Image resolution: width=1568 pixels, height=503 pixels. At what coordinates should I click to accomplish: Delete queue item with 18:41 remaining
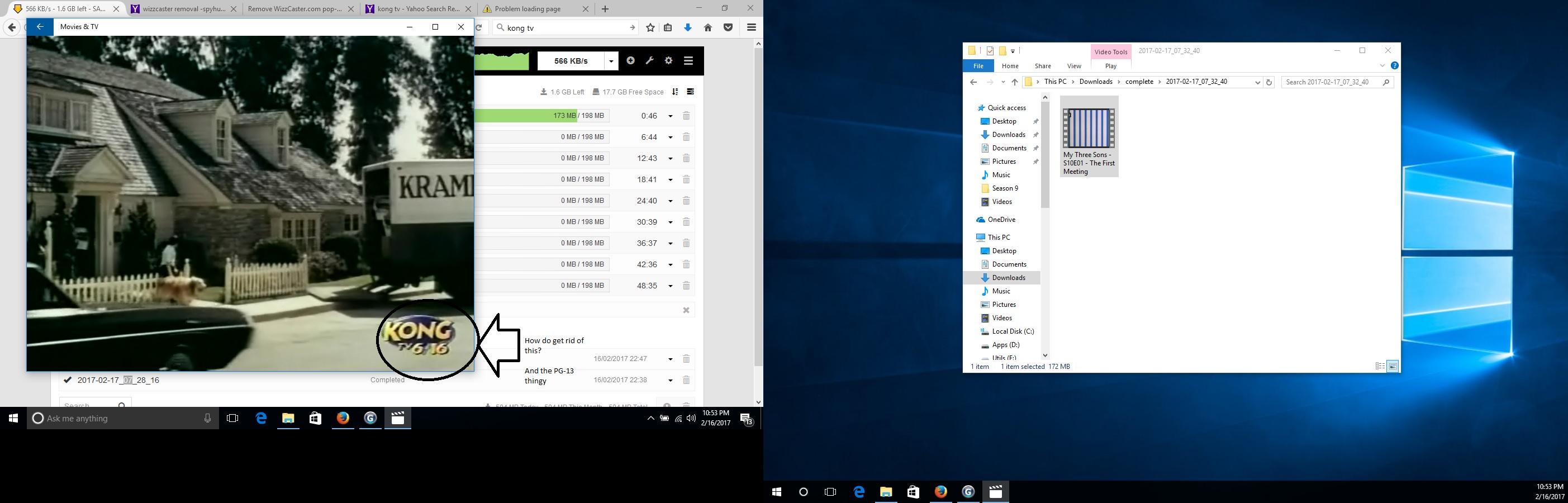tap(686, 179)
